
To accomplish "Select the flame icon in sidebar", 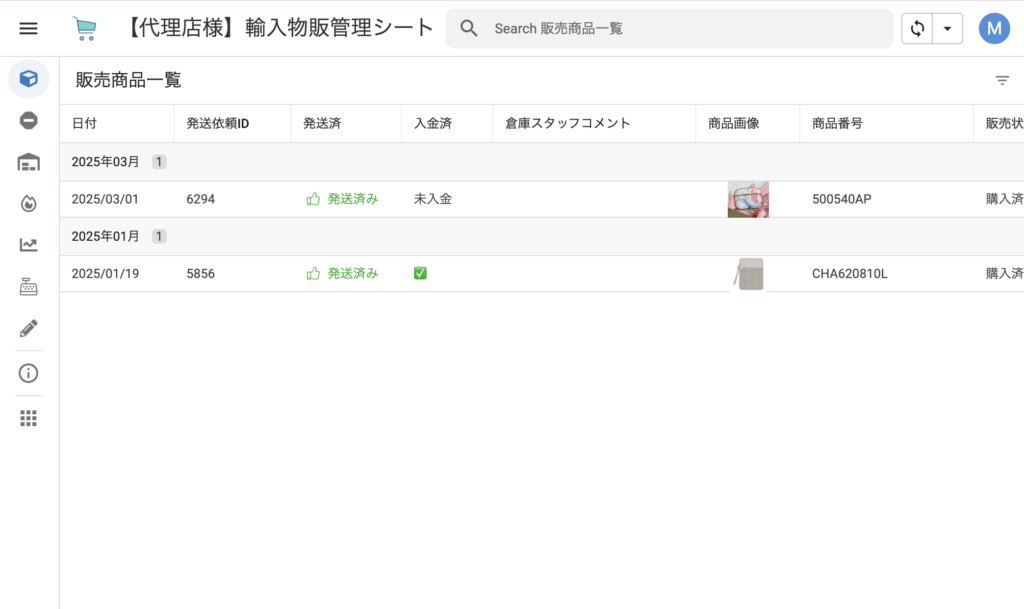I will (28, 204).
